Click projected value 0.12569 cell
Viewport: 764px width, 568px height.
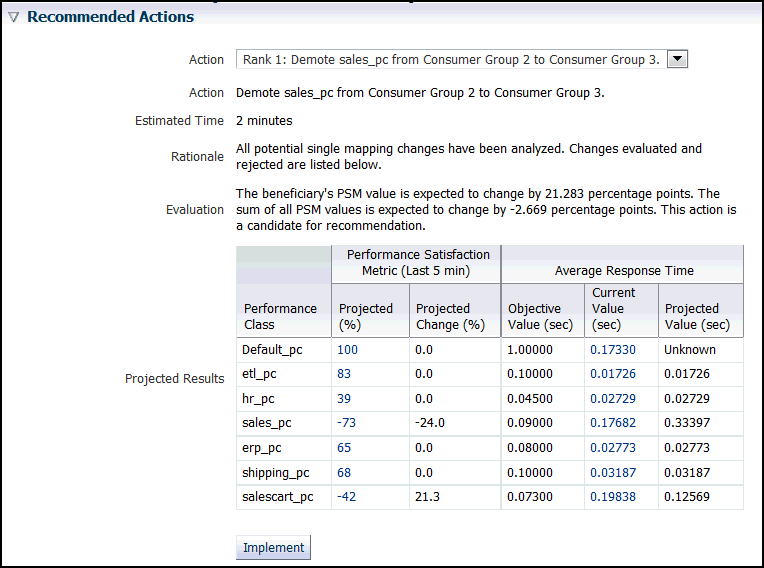(x=701, y=497)
